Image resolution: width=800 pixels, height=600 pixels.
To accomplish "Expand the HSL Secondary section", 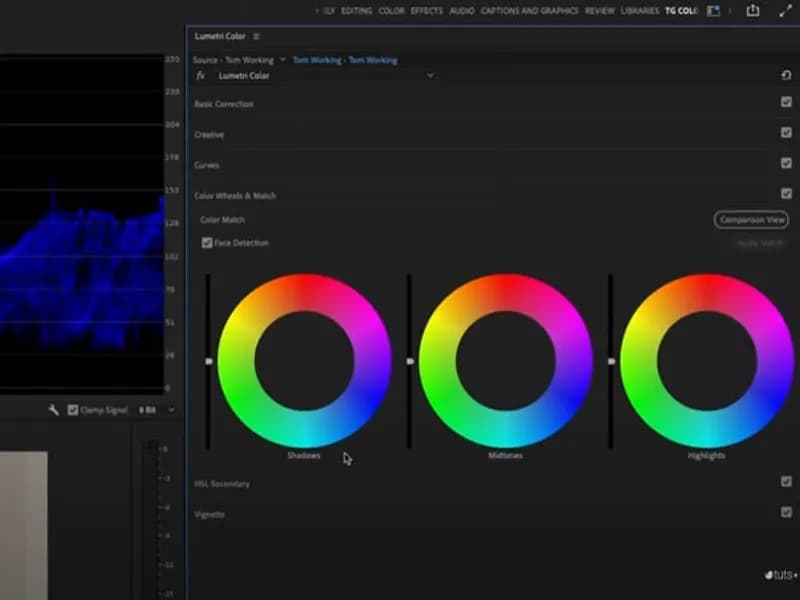I will (222, 484).
